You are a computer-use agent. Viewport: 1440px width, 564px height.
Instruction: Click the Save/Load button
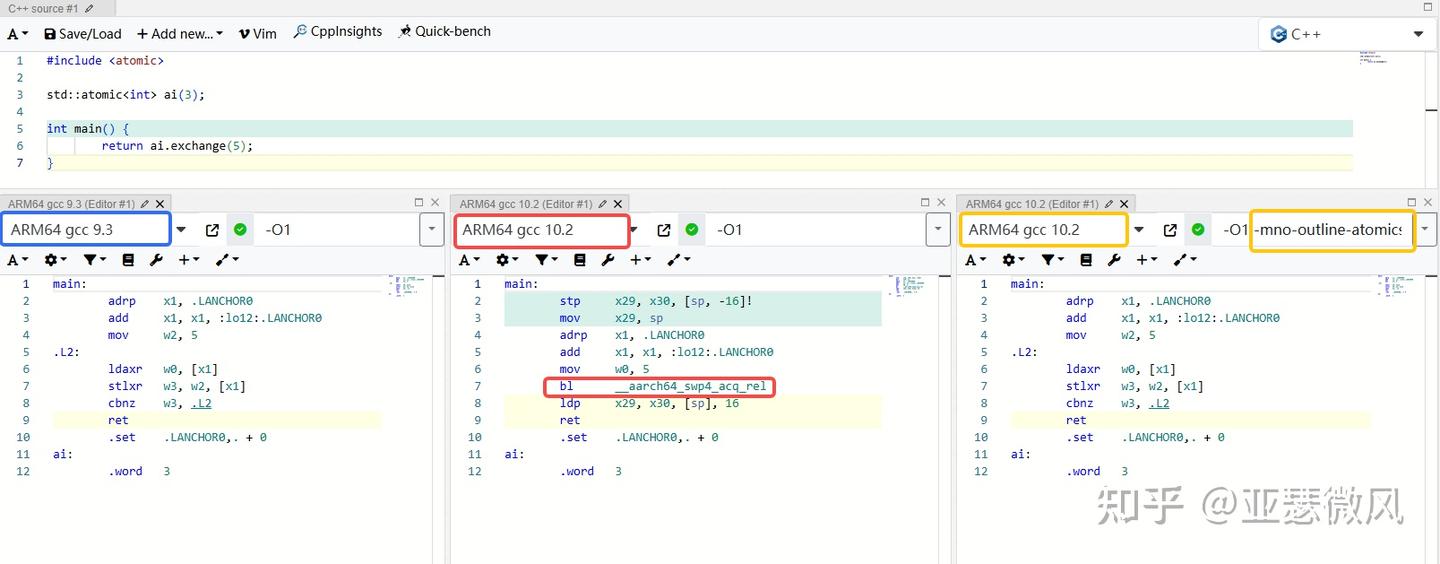click(x=83, y=33)
